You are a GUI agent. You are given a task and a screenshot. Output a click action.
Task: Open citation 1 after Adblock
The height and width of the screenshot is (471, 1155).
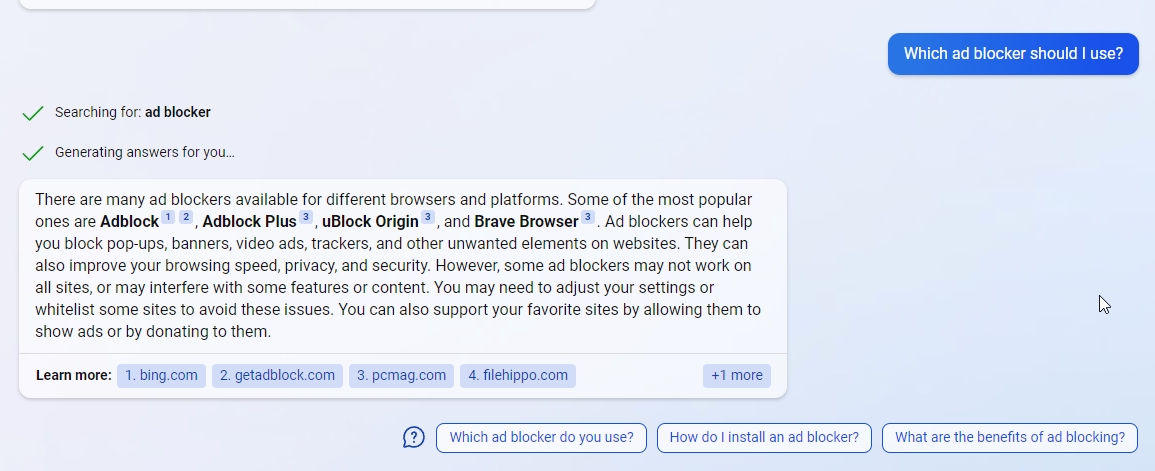click(168, 217)
